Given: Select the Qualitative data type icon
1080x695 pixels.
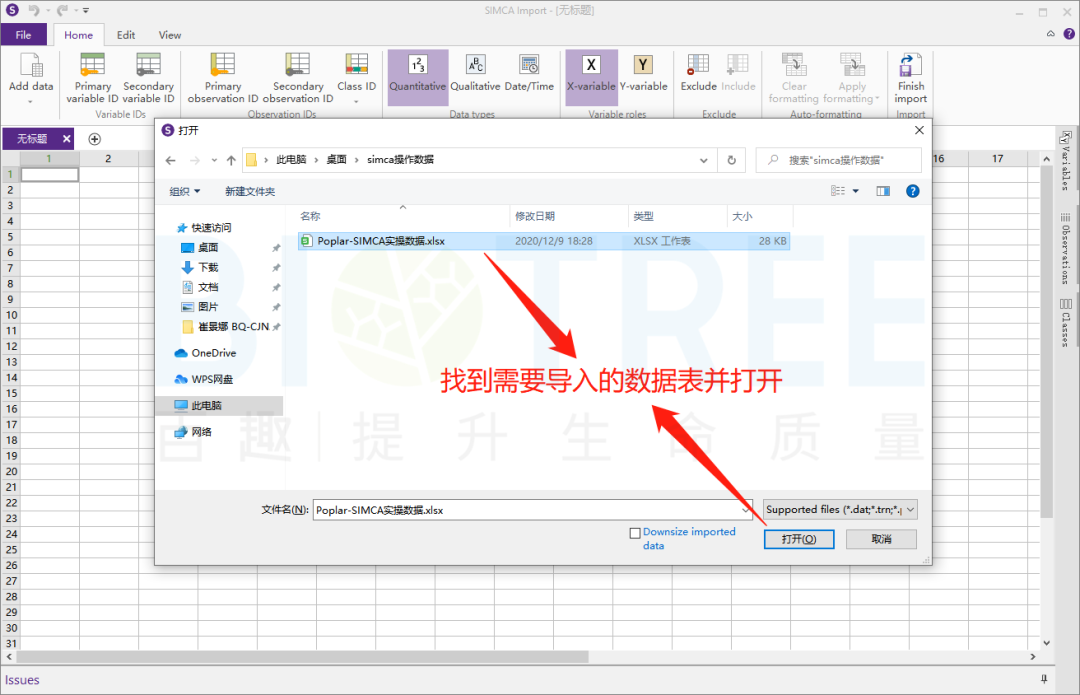Looking at the screenshot, I should tap(475, 75).
